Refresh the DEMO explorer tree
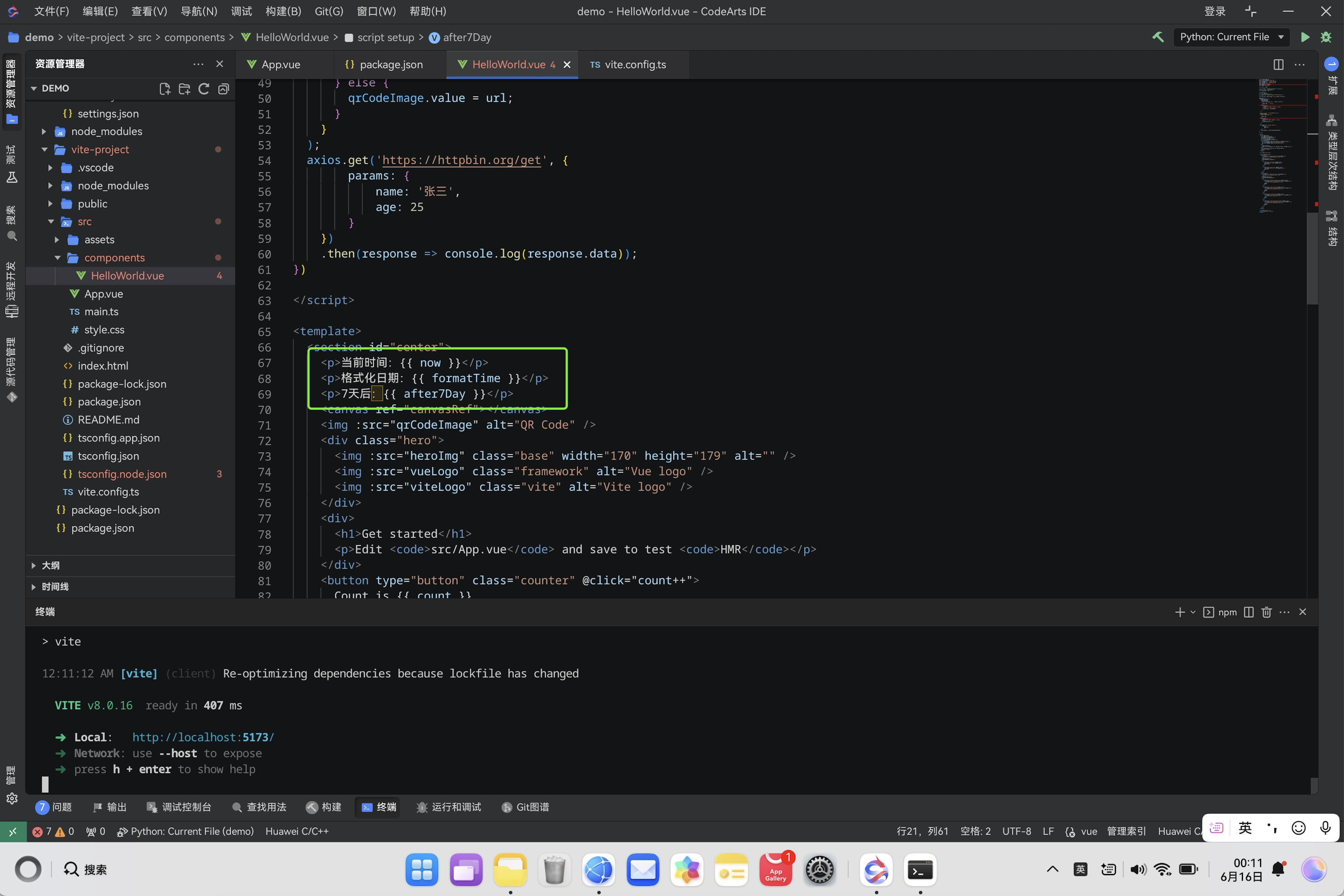 [204, 88]
